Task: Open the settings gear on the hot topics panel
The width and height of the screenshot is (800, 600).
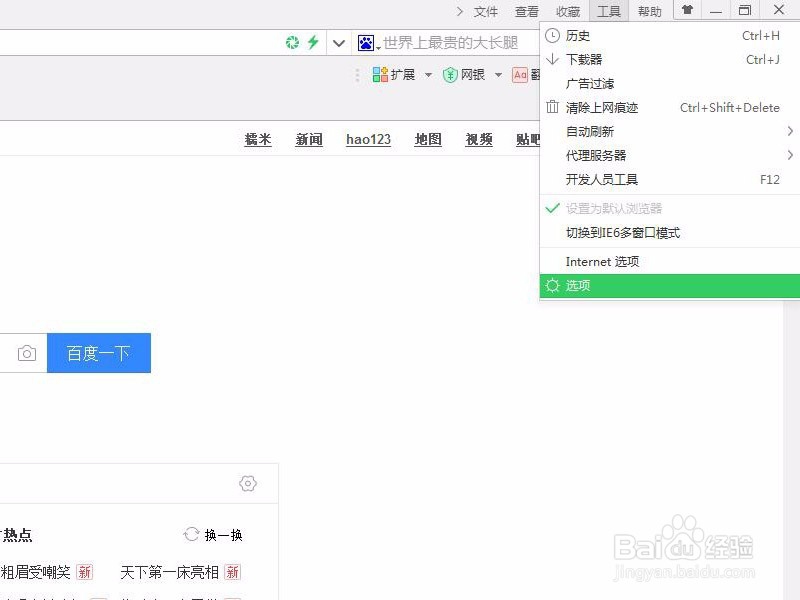Action: pos(247,483)
